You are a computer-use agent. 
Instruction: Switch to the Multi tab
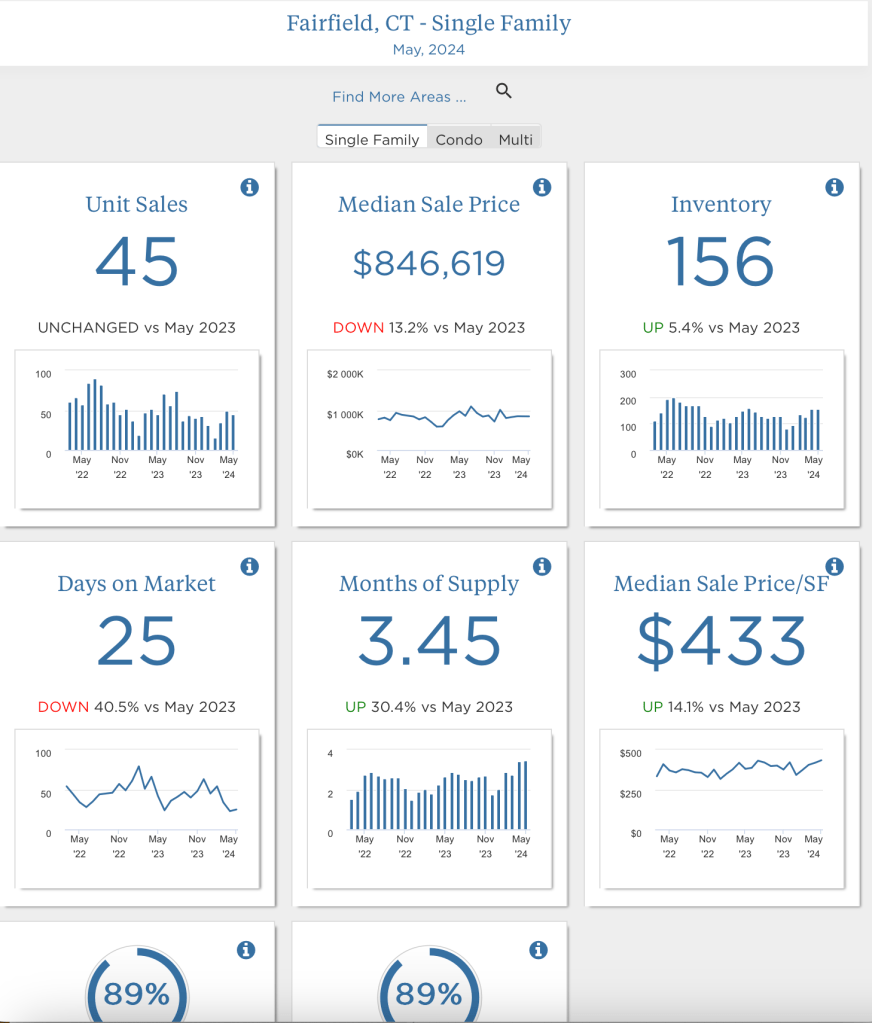pyautogui.click(x=516, y=139)
